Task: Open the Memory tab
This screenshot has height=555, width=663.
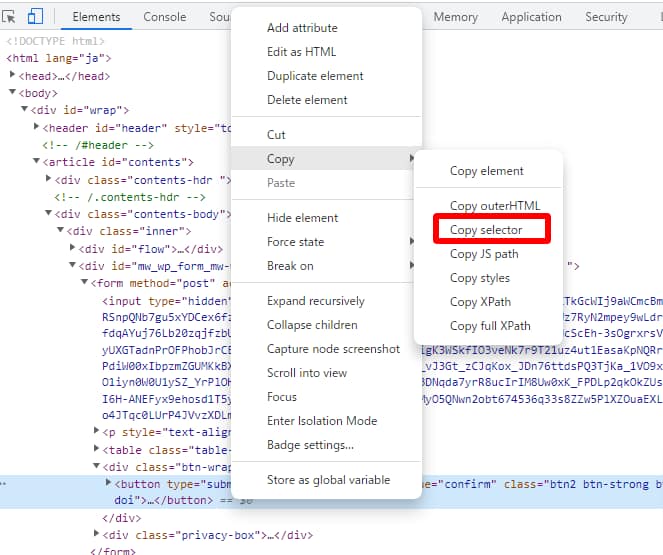Action: point(455,17)
